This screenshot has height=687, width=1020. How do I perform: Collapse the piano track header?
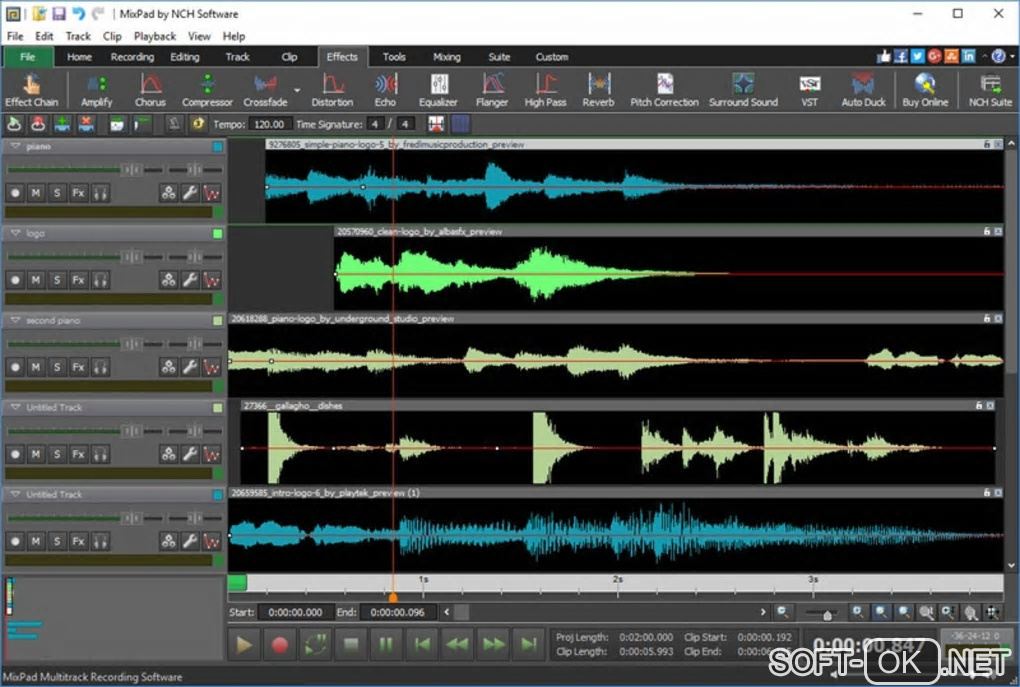(x=15, y=146)
